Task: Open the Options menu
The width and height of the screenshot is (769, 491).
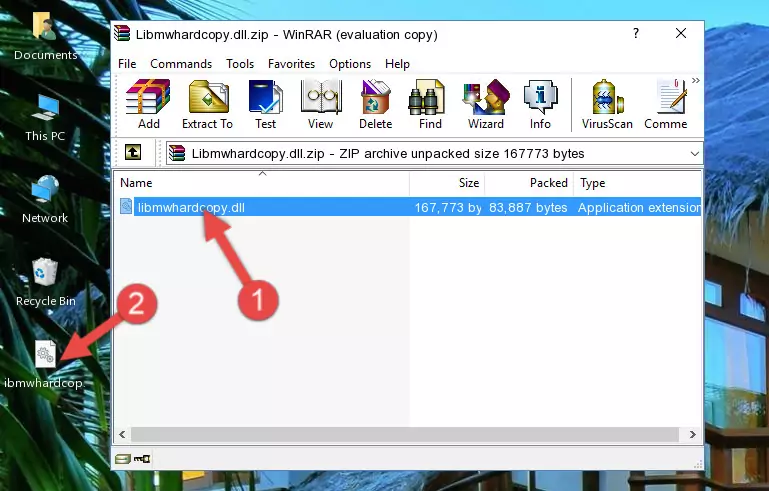Action: (350, 64)
